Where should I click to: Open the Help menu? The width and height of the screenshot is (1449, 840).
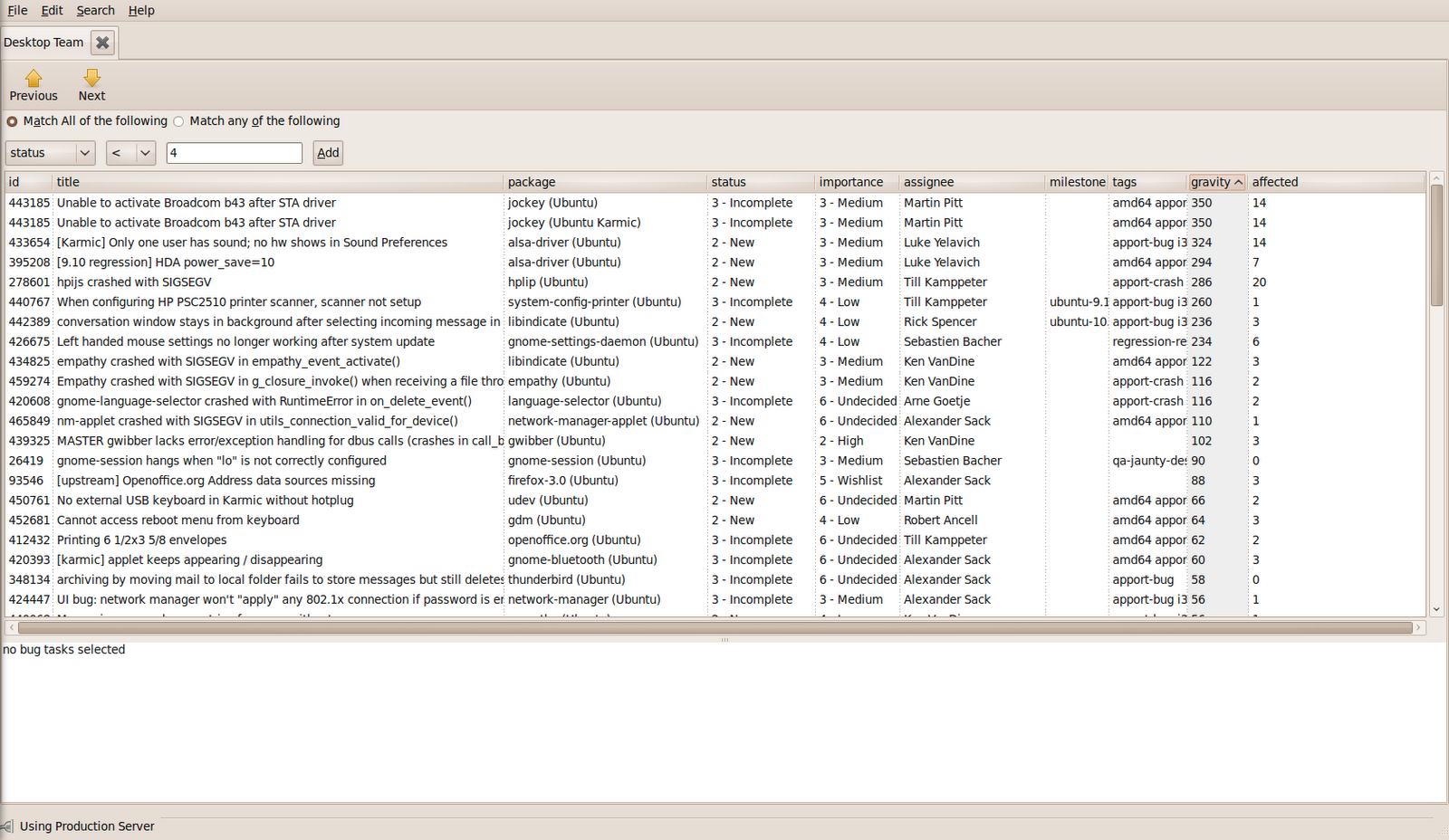(141, 11)
